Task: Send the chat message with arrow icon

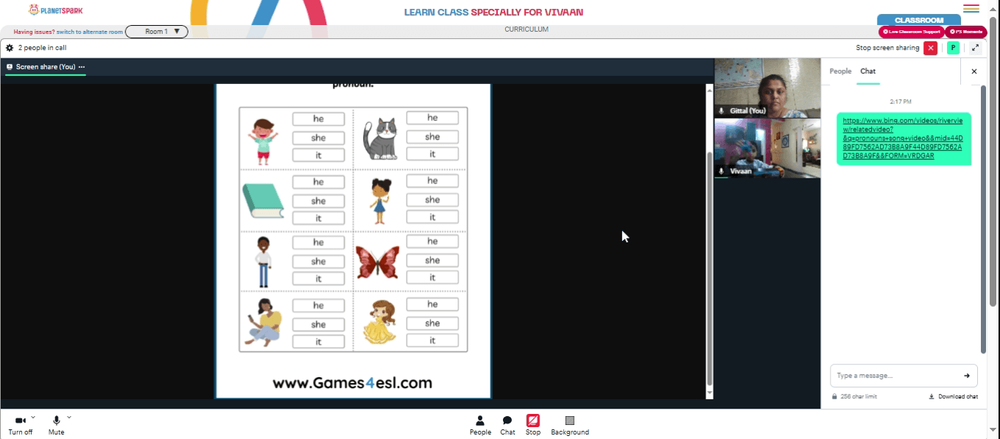Action: tap(967, 376)
